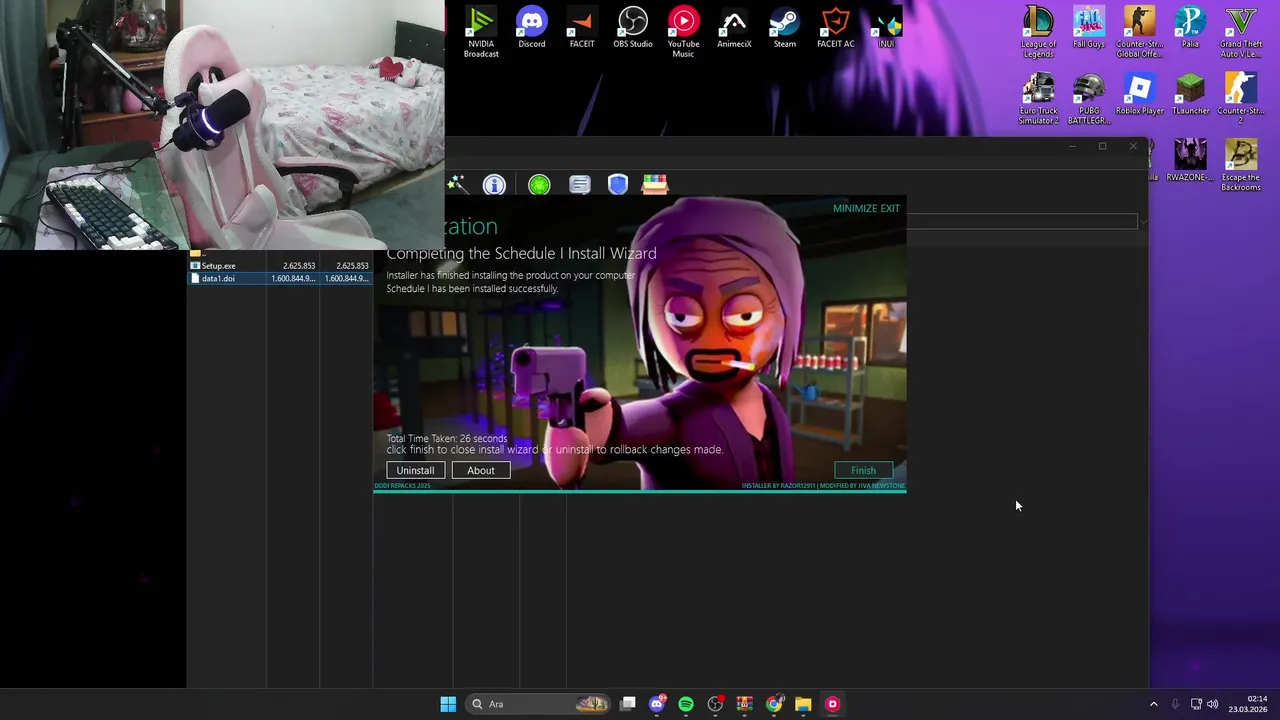Screen dimensions: 1280x720
Task: Click the green Virus Scan icon in WinRAR
Action: [539, 184]
